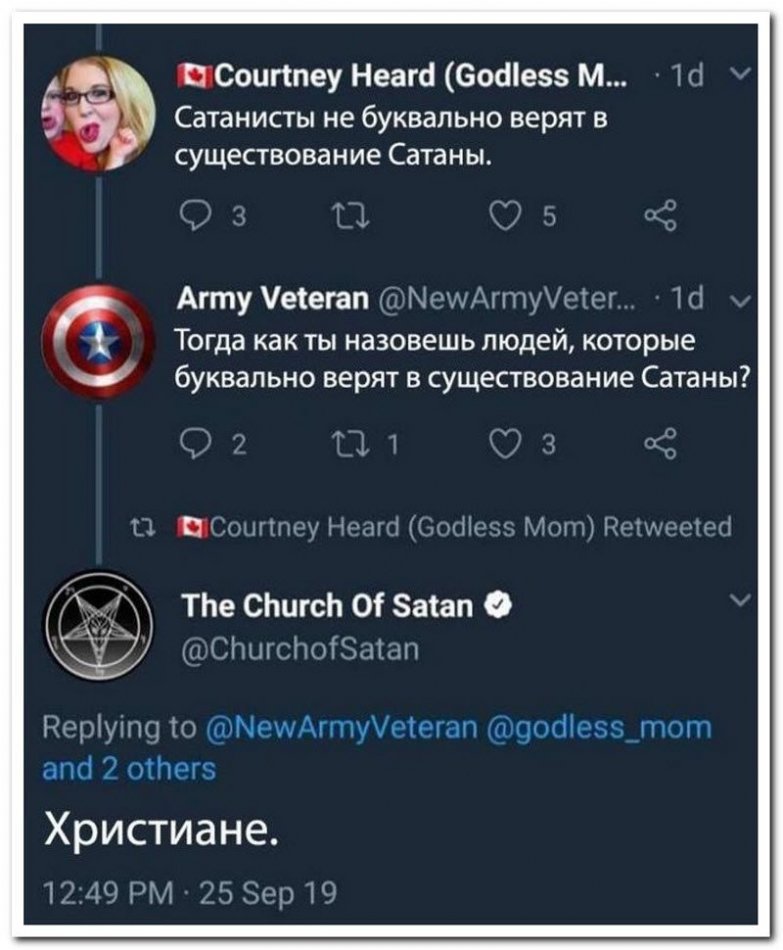Show the 'and 2 others' recipients

(x=130, y=769)
